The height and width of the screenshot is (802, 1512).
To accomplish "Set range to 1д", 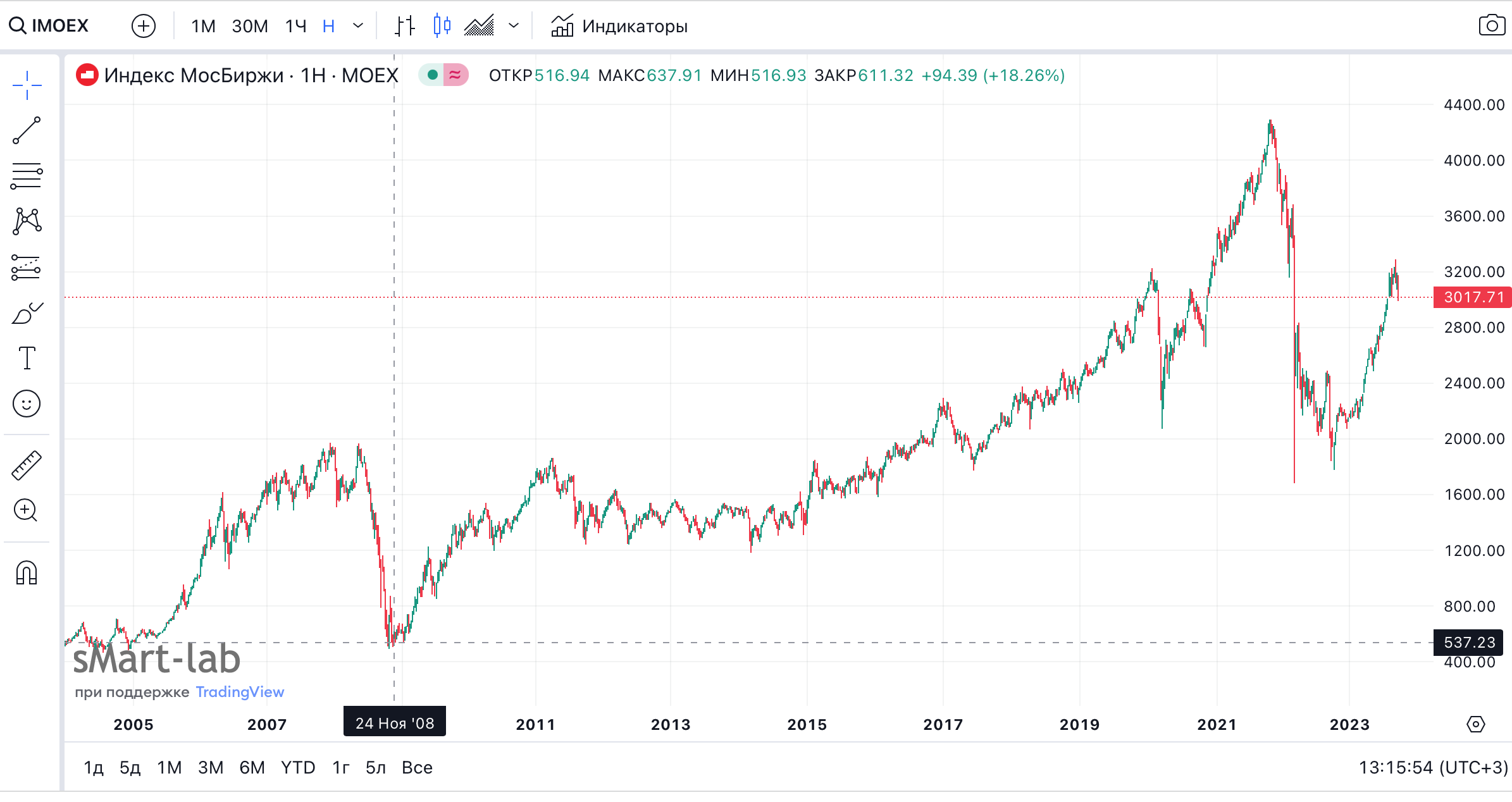I will click(94, 767).
